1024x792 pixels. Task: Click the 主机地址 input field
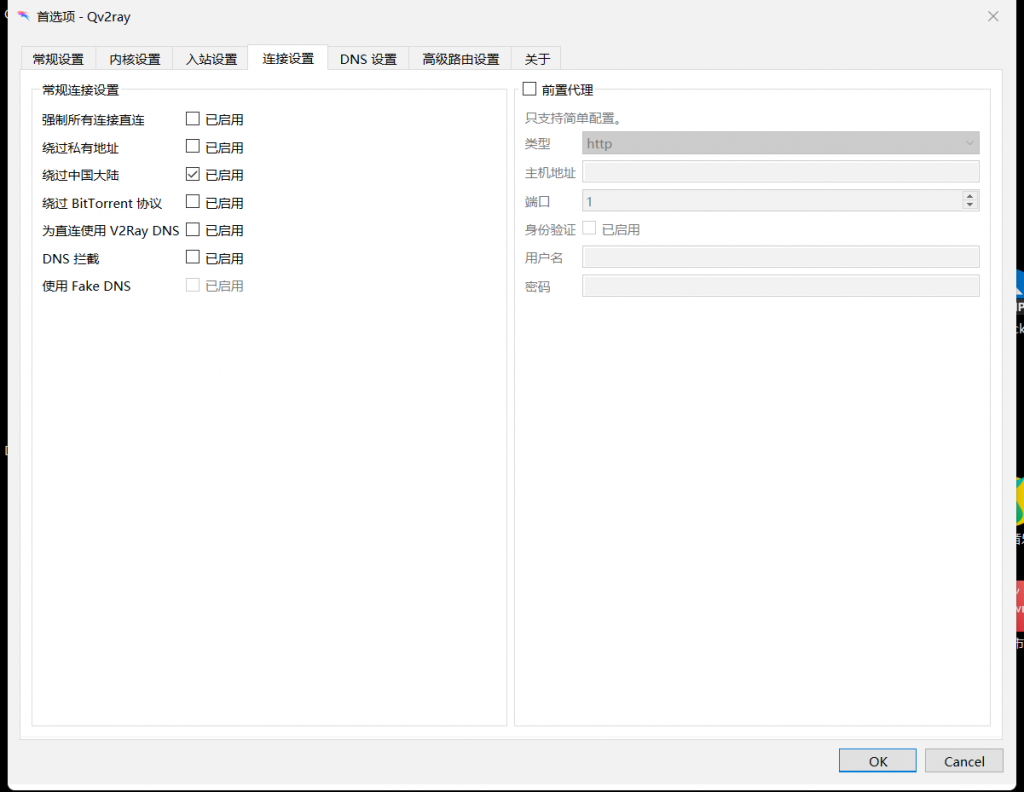tap(780, 172)
